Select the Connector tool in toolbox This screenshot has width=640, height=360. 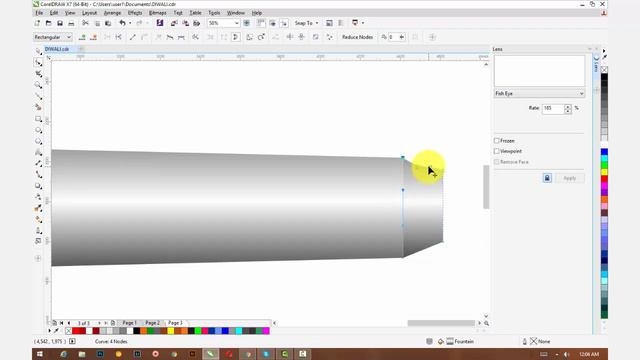[38, 174]
